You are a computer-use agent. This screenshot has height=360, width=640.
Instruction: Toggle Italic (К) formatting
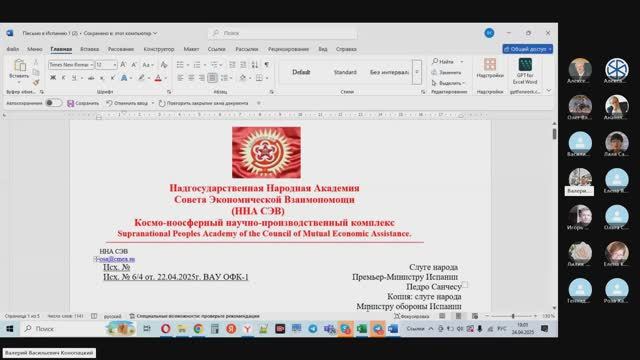click(64, 78)
